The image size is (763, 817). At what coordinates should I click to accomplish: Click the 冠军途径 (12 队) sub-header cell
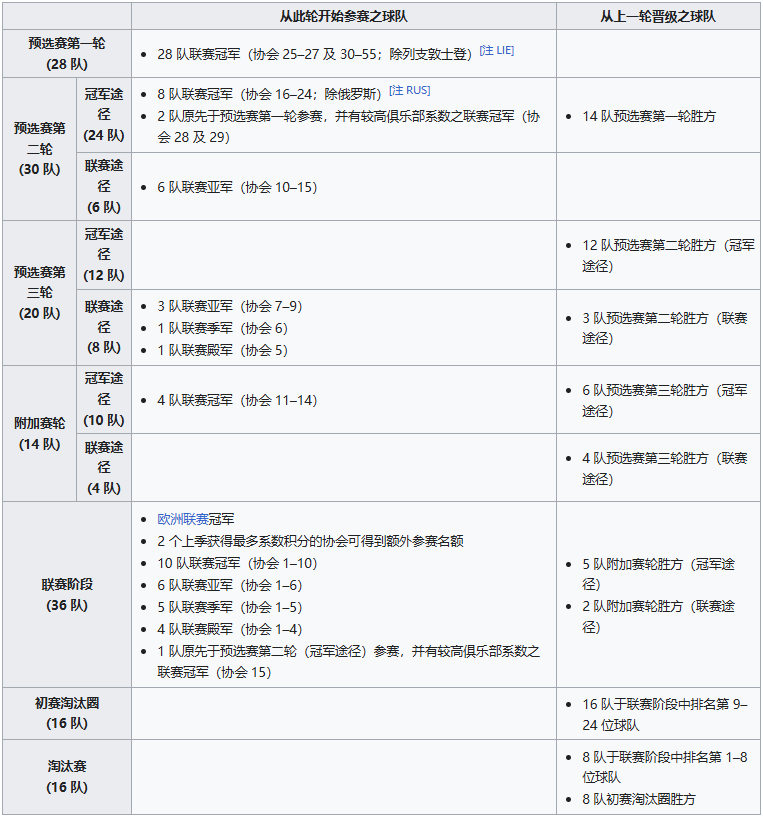click(104, 255)
